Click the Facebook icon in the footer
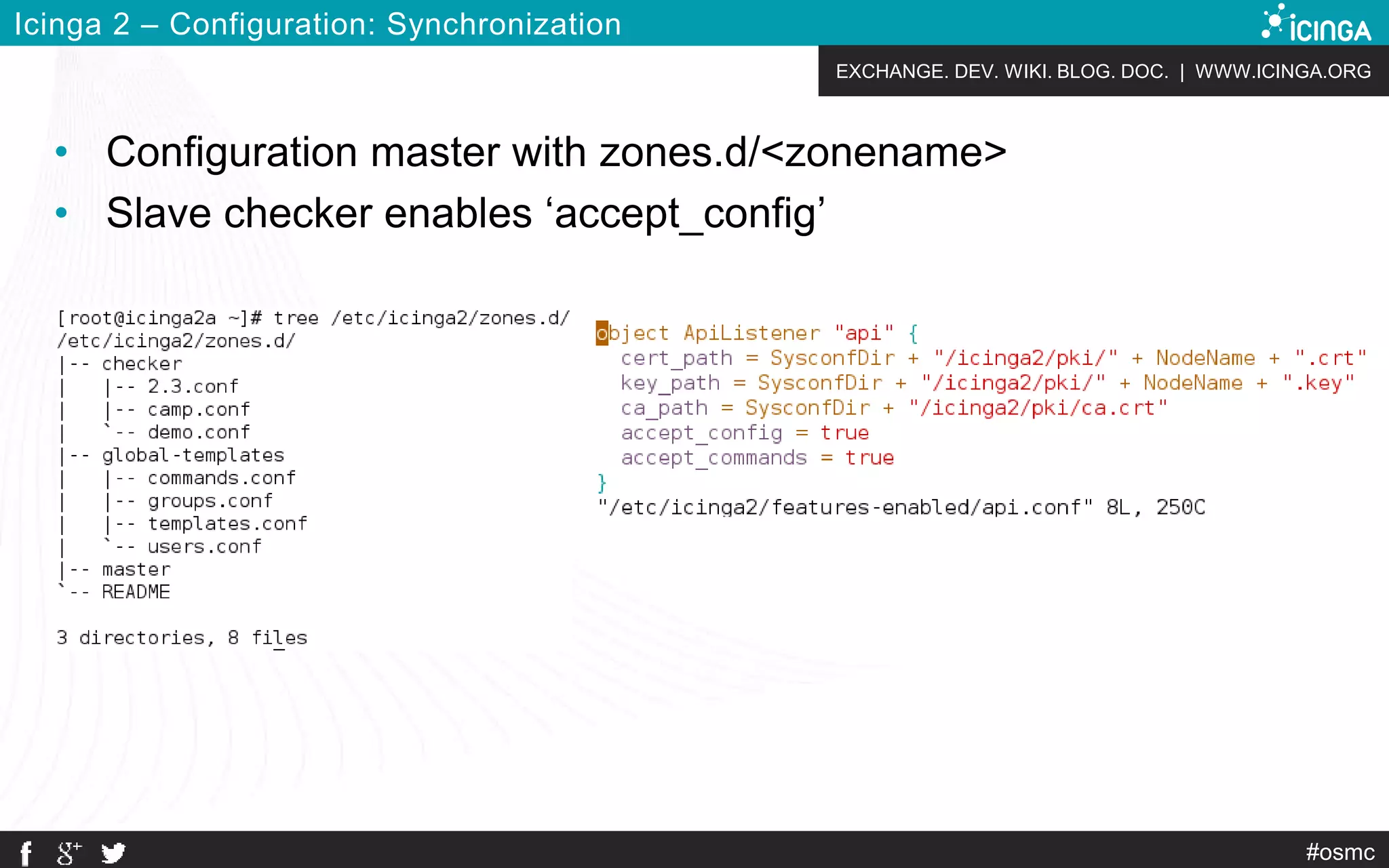Screen dimensions: 1389x868 26,852
